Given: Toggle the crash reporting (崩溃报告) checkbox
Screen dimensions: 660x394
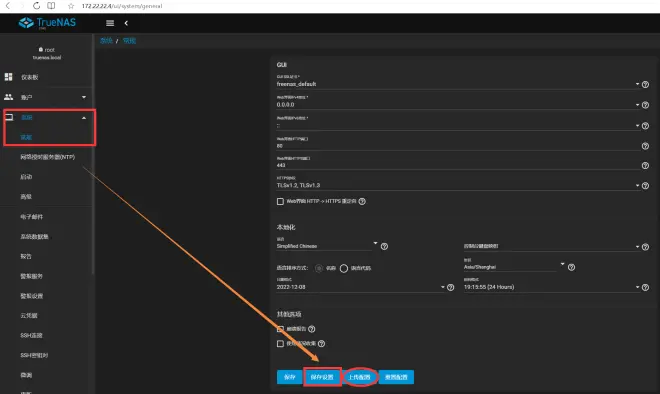Looking at the screenshot, I should (x=280, y=329).
